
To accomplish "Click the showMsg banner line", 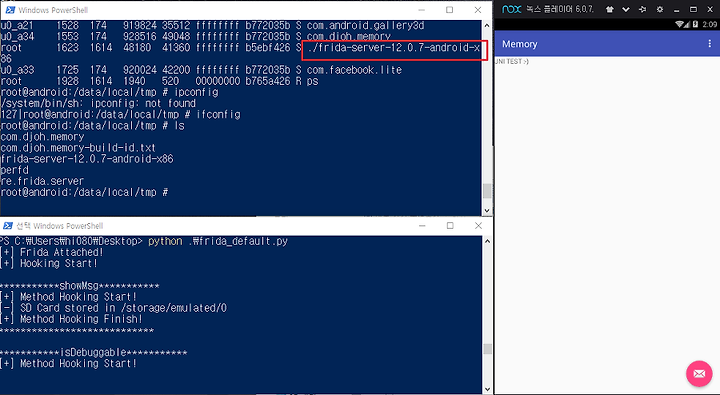I will tap(79, 286).
